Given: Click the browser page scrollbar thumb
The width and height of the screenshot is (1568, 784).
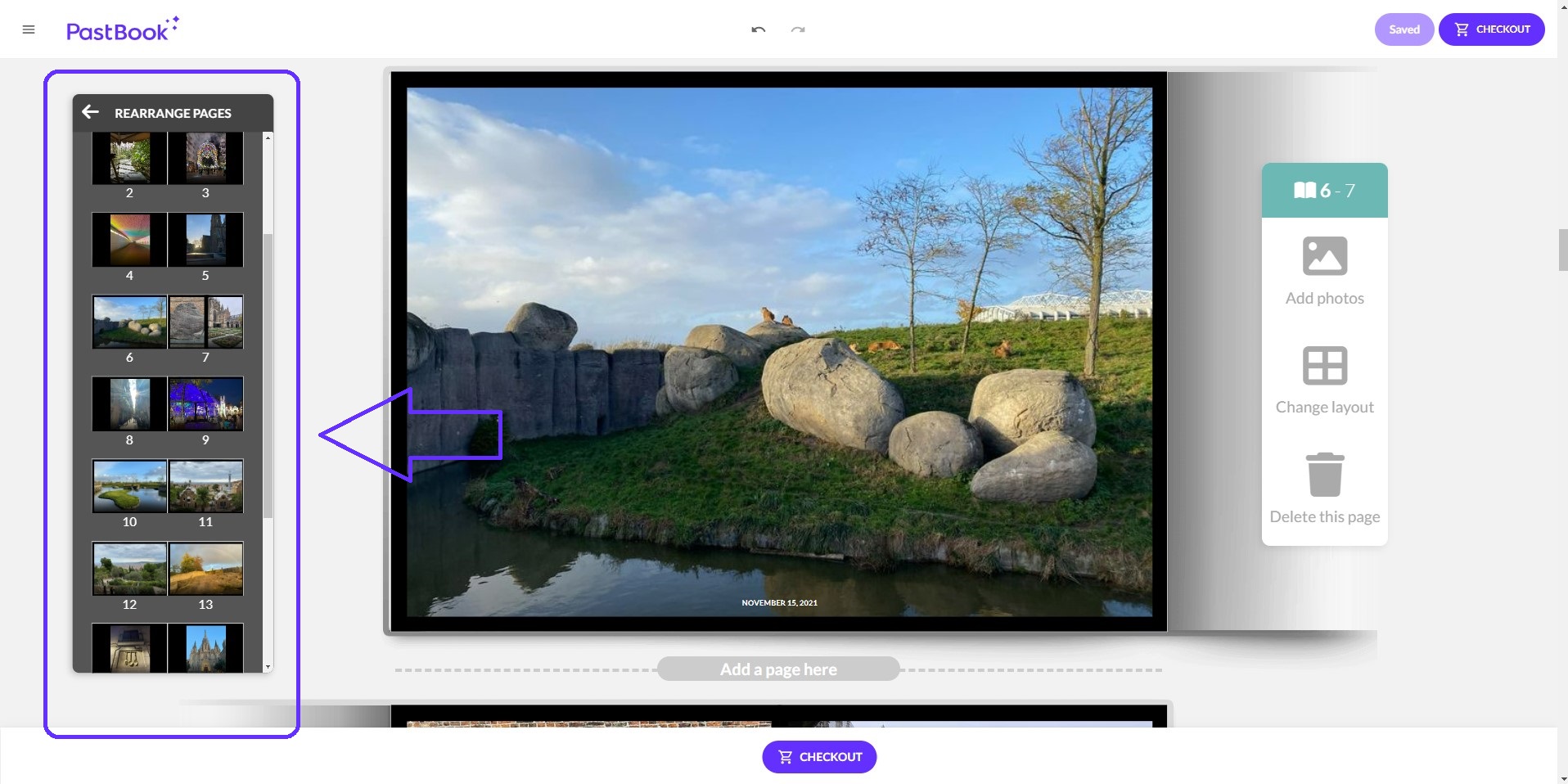Looking at the screenshot, I should click(1562, 250).
